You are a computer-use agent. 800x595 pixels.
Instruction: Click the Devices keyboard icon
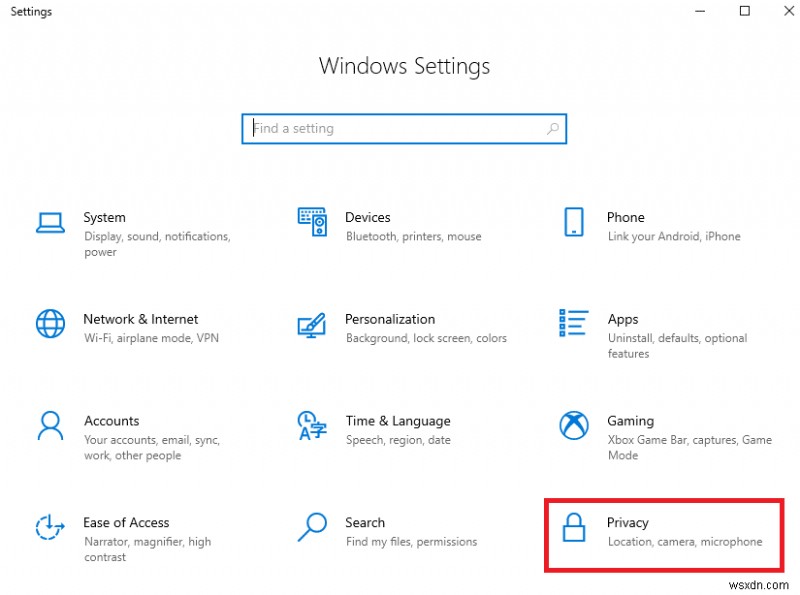coord(312,221)
